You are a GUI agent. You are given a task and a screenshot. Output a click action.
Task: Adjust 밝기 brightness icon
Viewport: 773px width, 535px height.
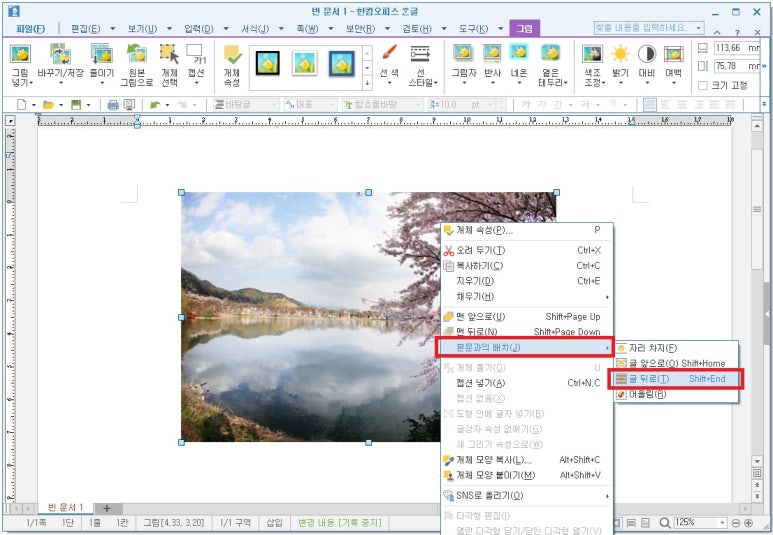(x=620, y=54)
